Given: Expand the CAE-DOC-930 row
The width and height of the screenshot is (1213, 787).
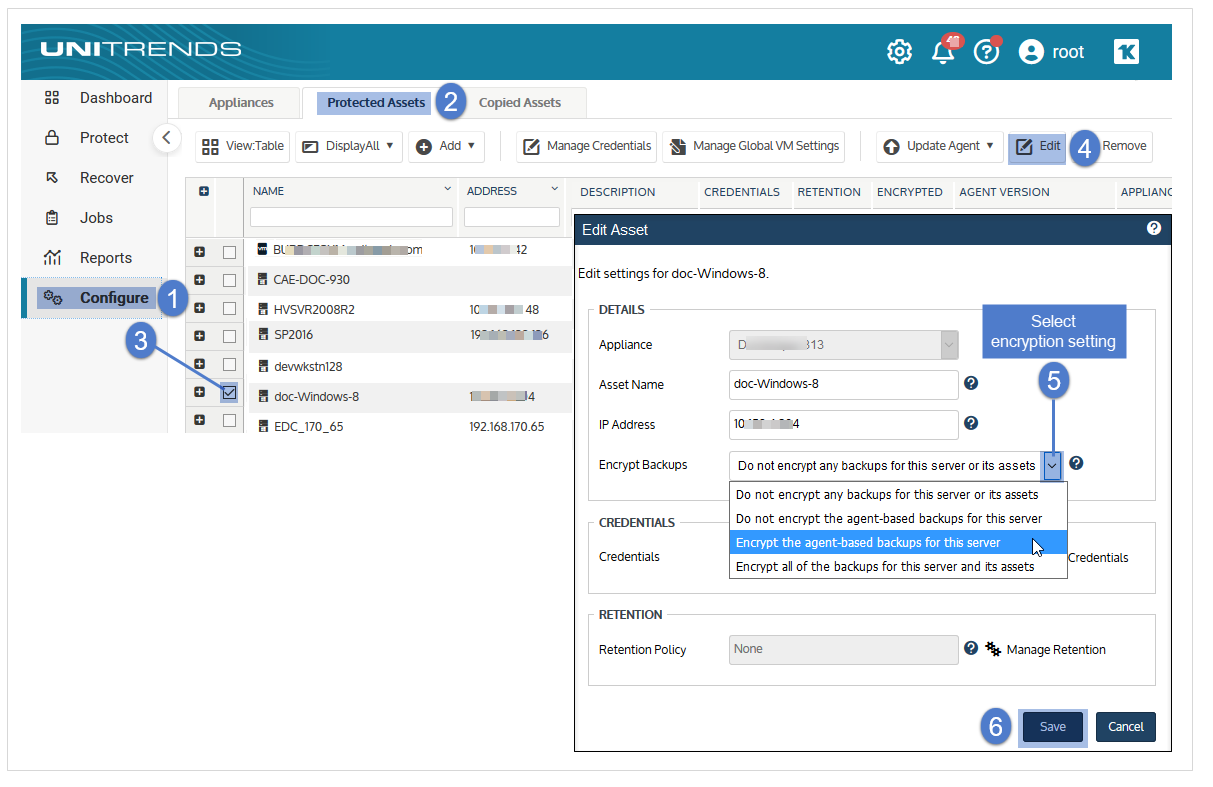Looking at the screenshot, I should [x=199, y=280].
